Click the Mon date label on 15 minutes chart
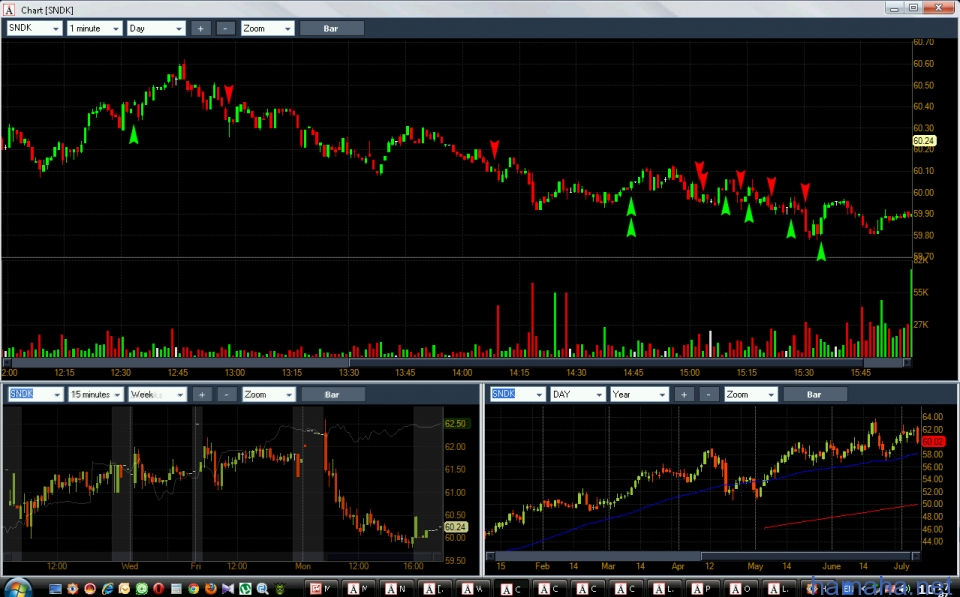 (x=302, y=566)
